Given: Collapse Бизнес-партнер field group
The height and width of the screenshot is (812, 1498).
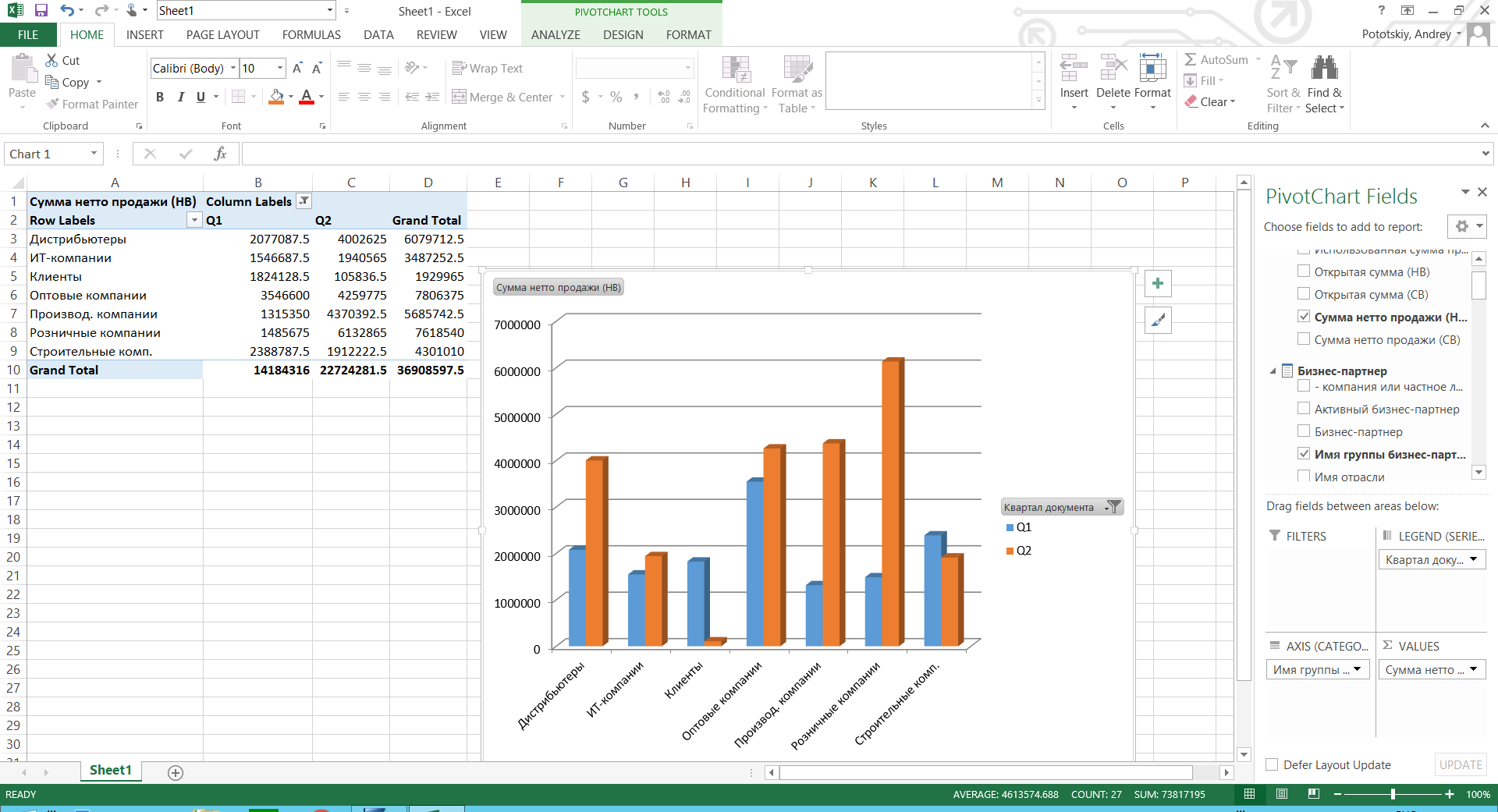Looking at the screenshot, I should pyautogui.click(x=1273, y=371).
